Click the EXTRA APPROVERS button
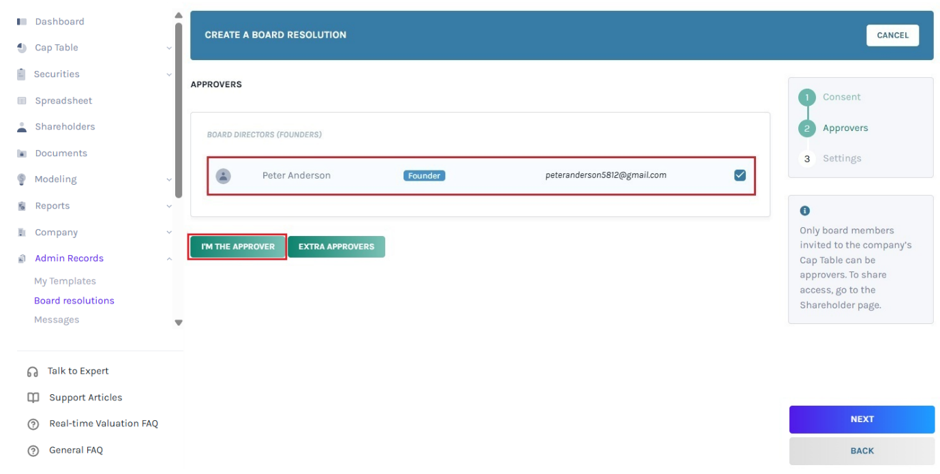The width and height of the screenshot is (940, 474). [x=336, y=247]
